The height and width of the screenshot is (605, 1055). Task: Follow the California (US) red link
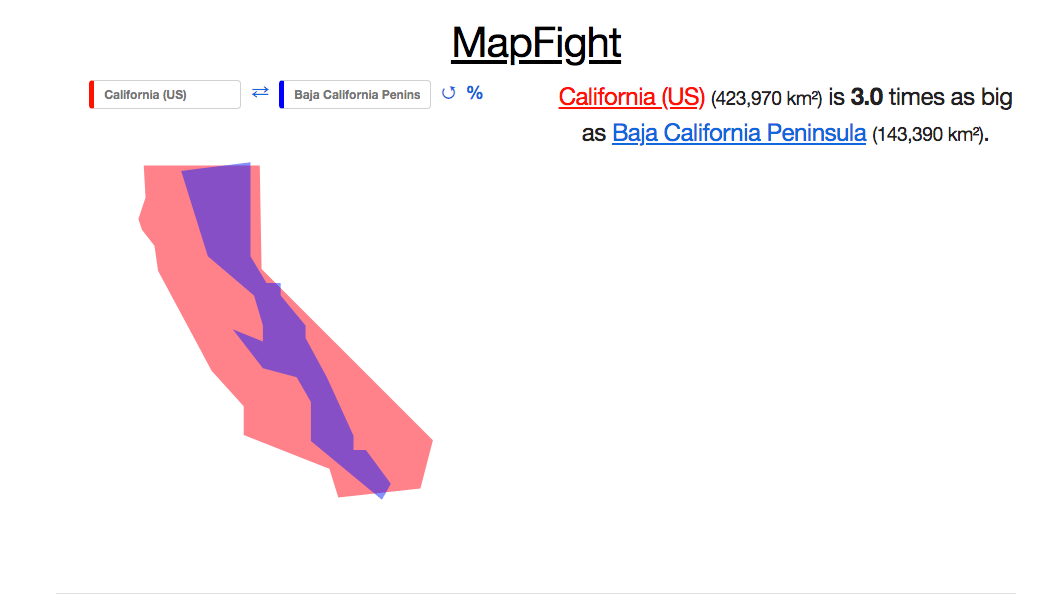(x=631, y=97)
